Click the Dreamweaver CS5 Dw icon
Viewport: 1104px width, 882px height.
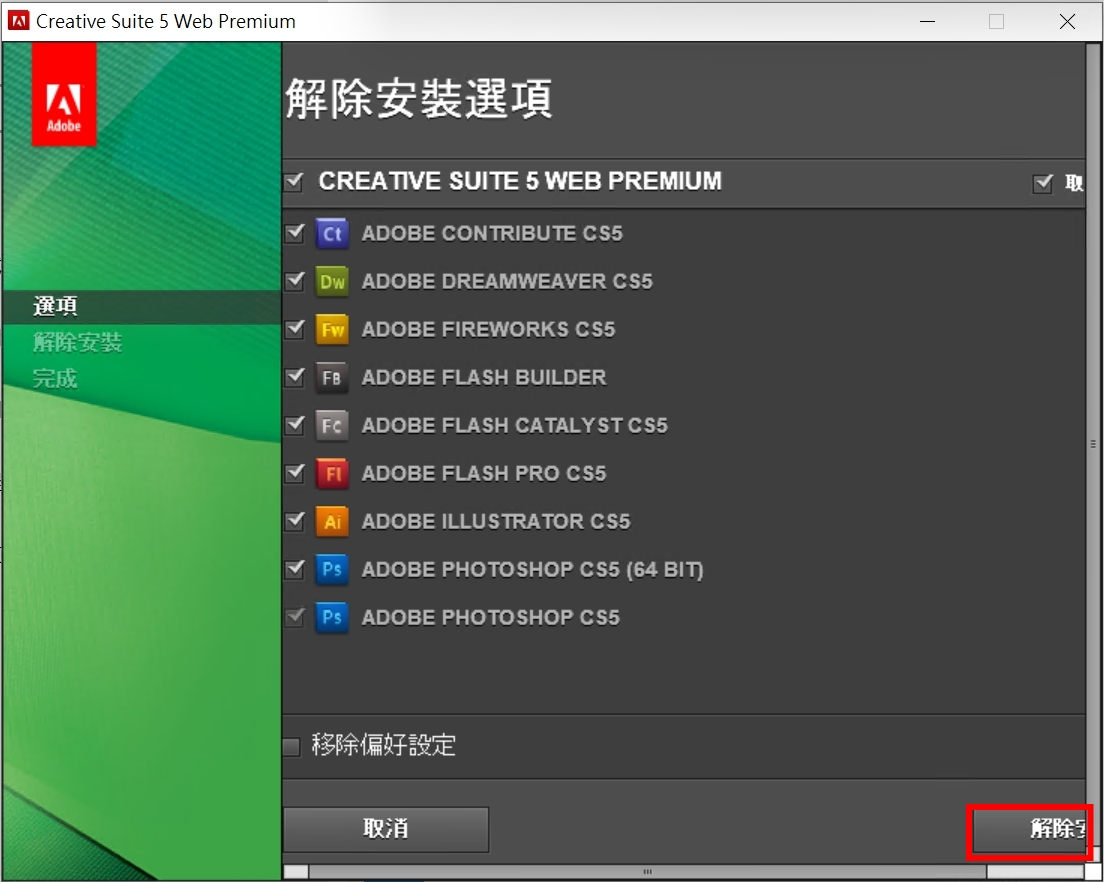pyautogui.click(x=332, y=282)
